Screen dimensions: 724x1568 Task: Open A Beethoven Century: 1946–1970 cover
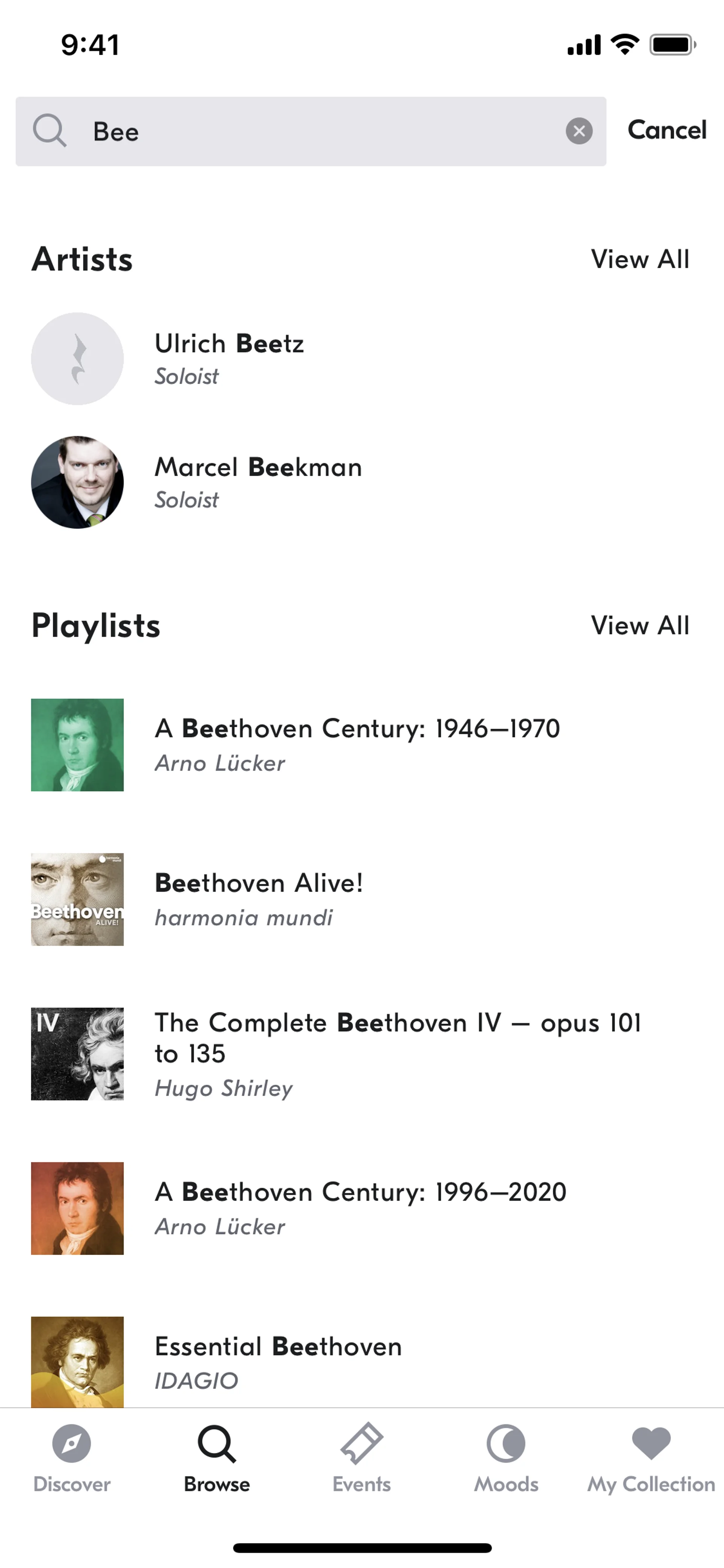77,745
